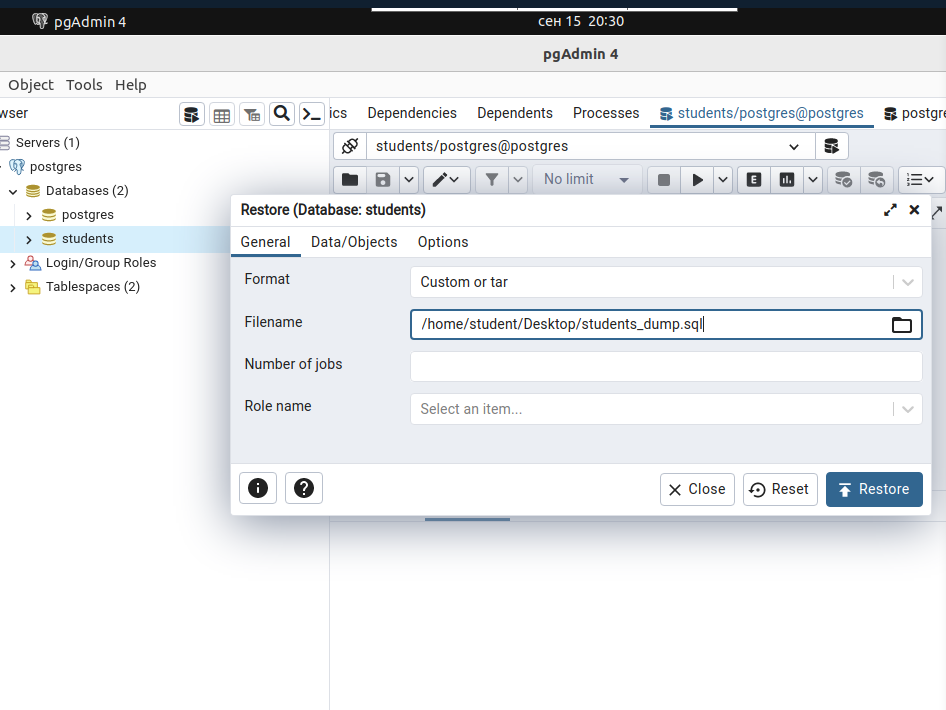Open dropdown arrow next to Filter icon
946x710 pixels.
[x=518, y=180]
